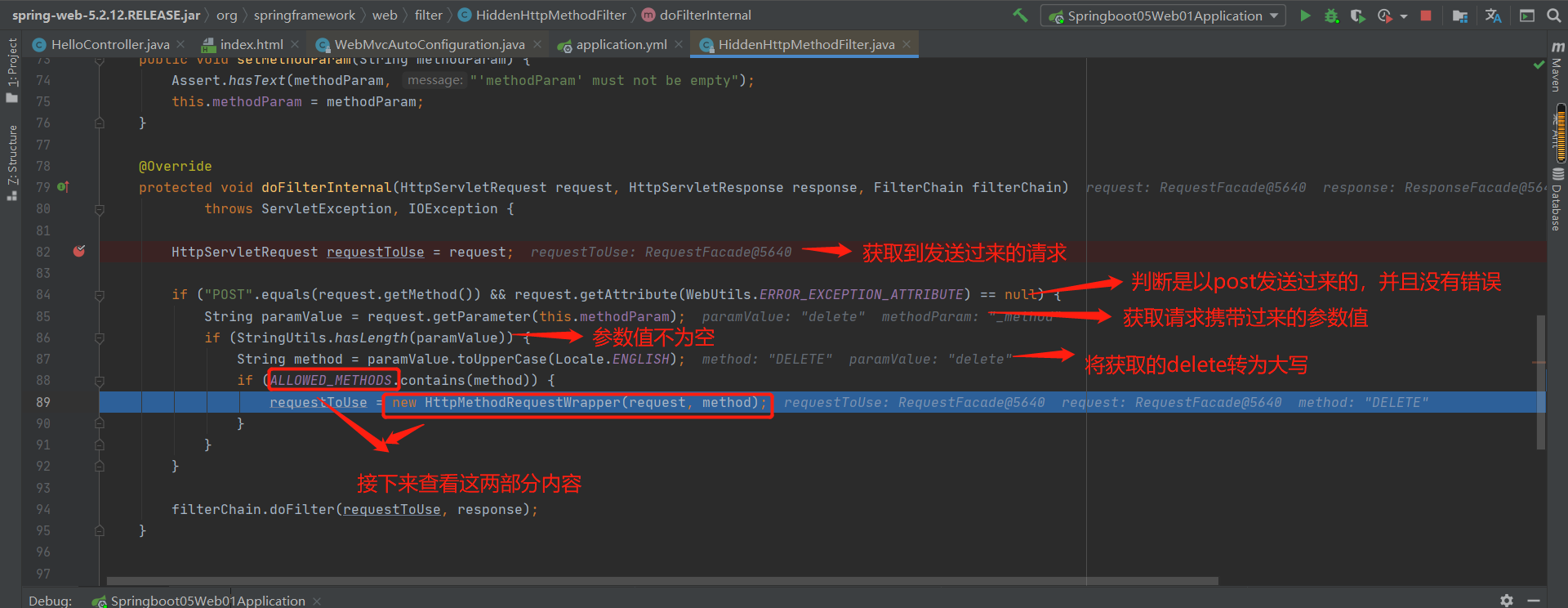Close the Springboot05Web01Application debug tab
The height and width of the screenshot is (608, 1568).
coord(317,601)
